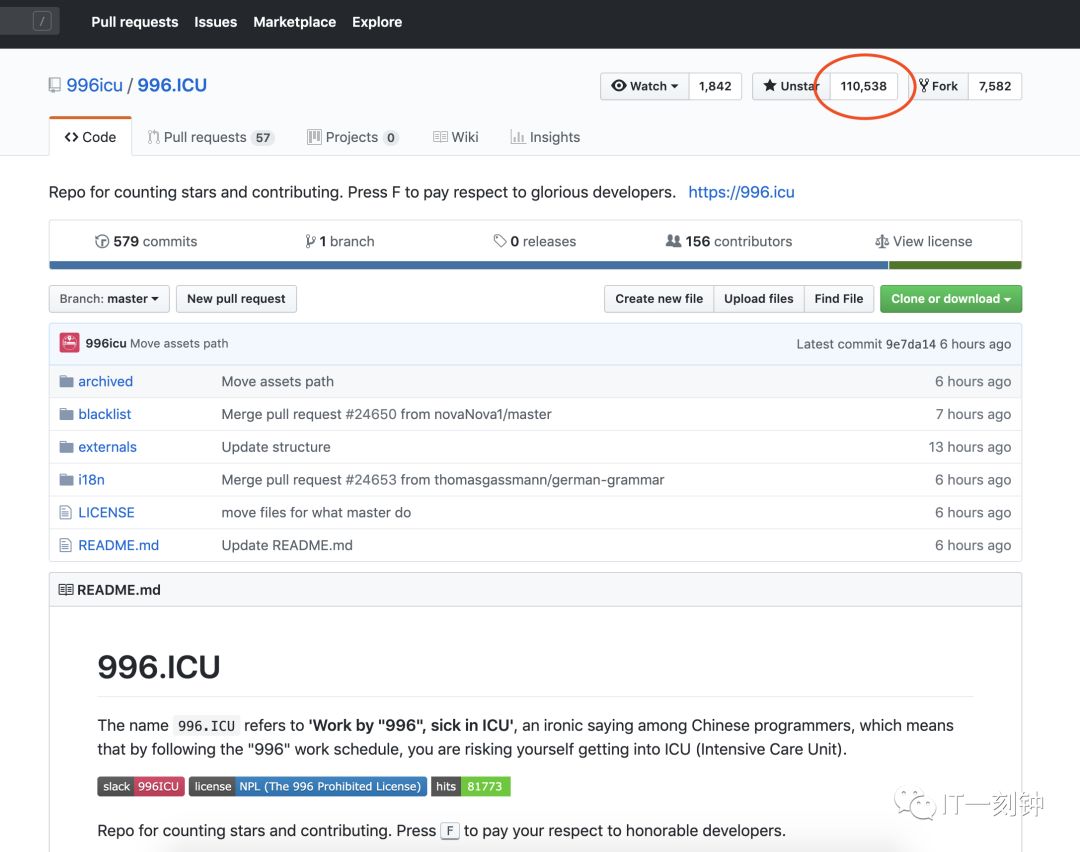
Task: Click the people icon beside 156 contributors
Action: 673,241
